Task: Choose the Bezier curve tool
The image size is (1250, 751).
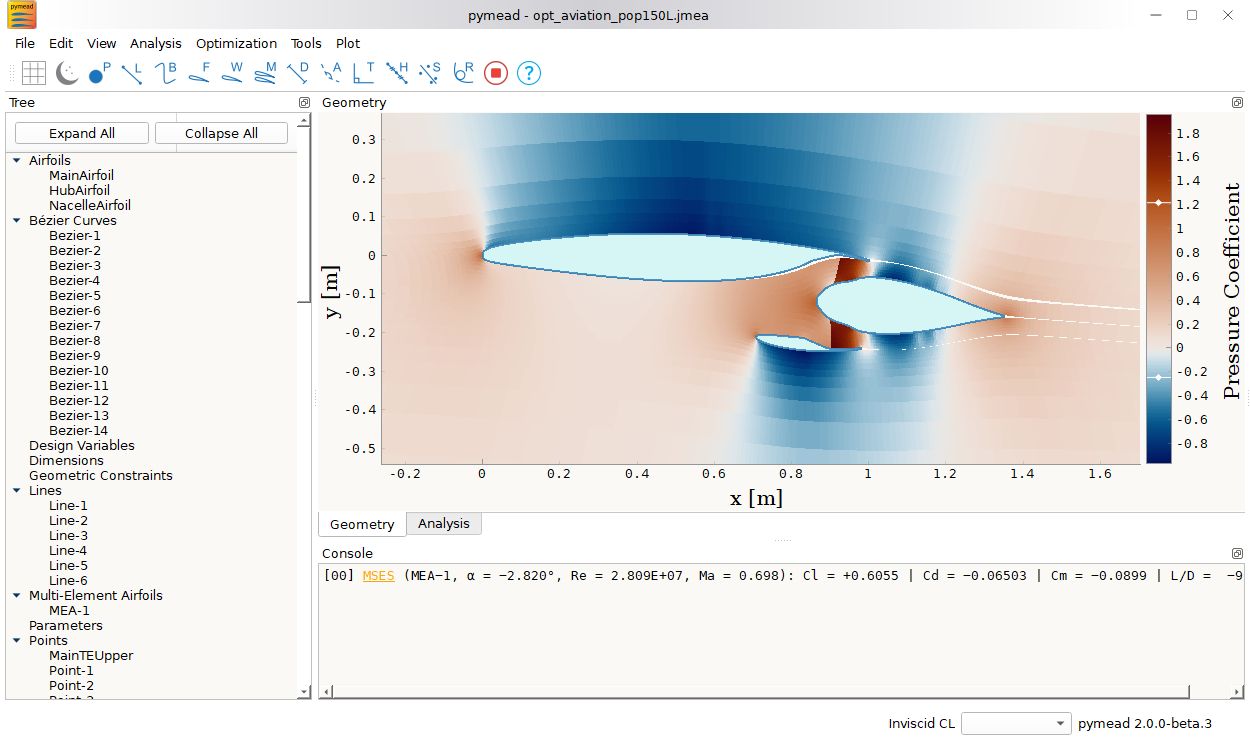Action: pyautogui.click(x=164, y=72)
